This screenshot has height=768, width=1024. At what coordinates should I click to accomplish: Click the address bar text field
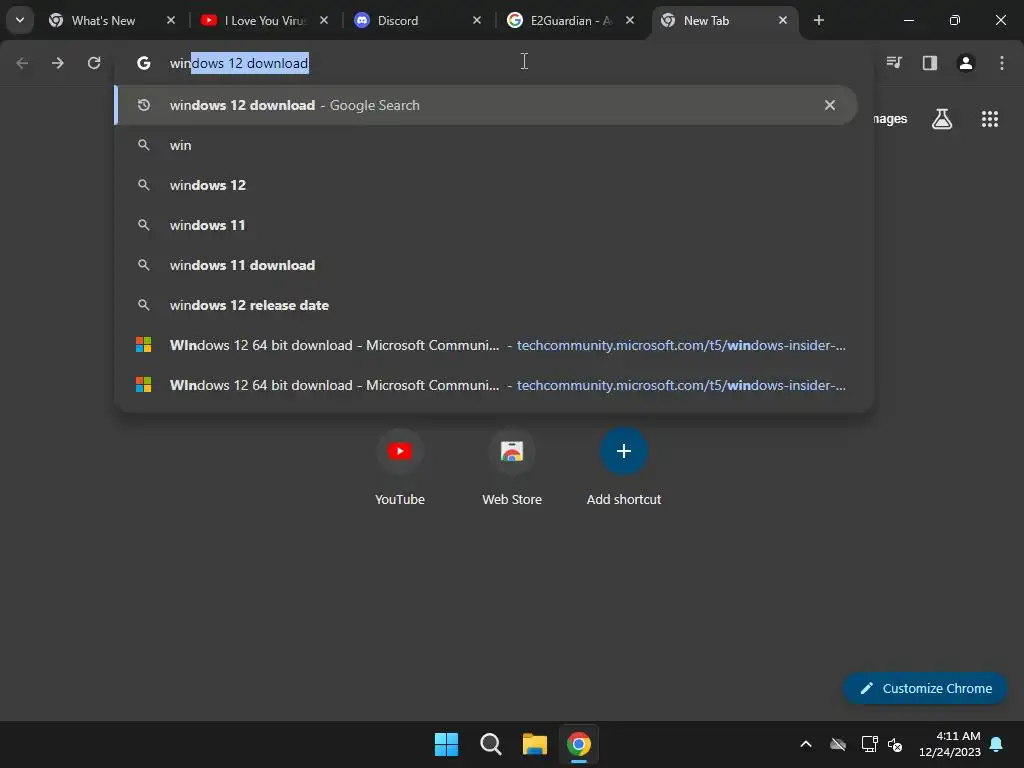[496, 63]
